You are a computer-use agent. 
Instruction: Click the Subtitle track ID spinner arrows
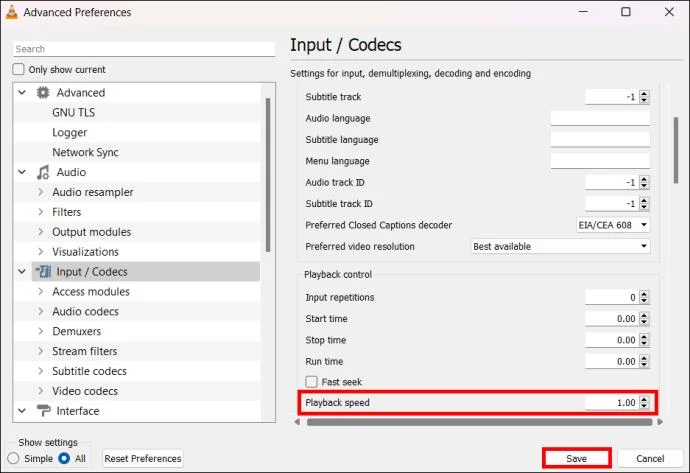pyautogui.click(x=644, y=204)
